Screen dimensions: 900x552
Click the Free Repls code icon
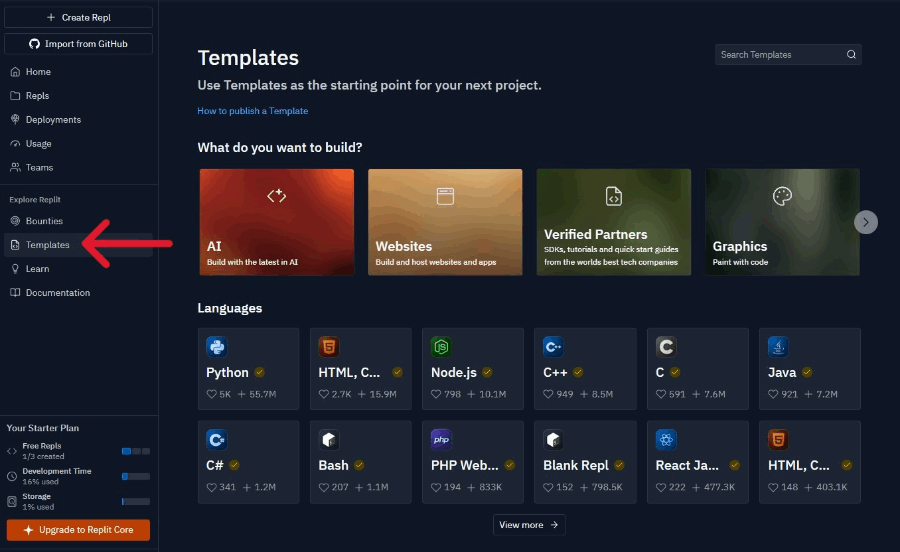[11, 451]
